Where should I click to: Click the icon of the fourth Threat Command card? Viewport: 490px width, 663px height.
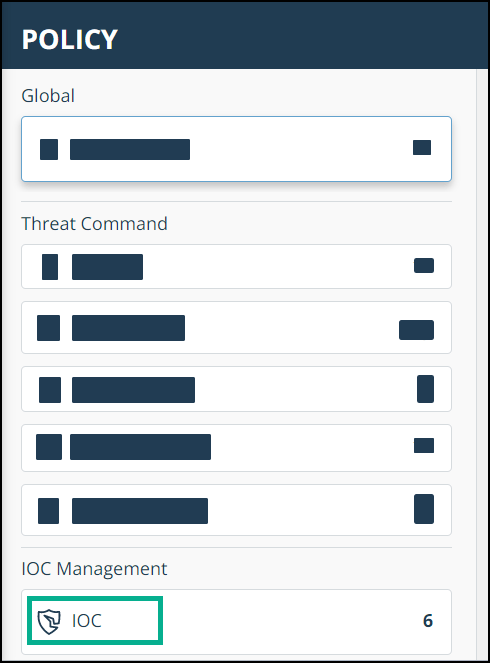click(x=49, y=447)
